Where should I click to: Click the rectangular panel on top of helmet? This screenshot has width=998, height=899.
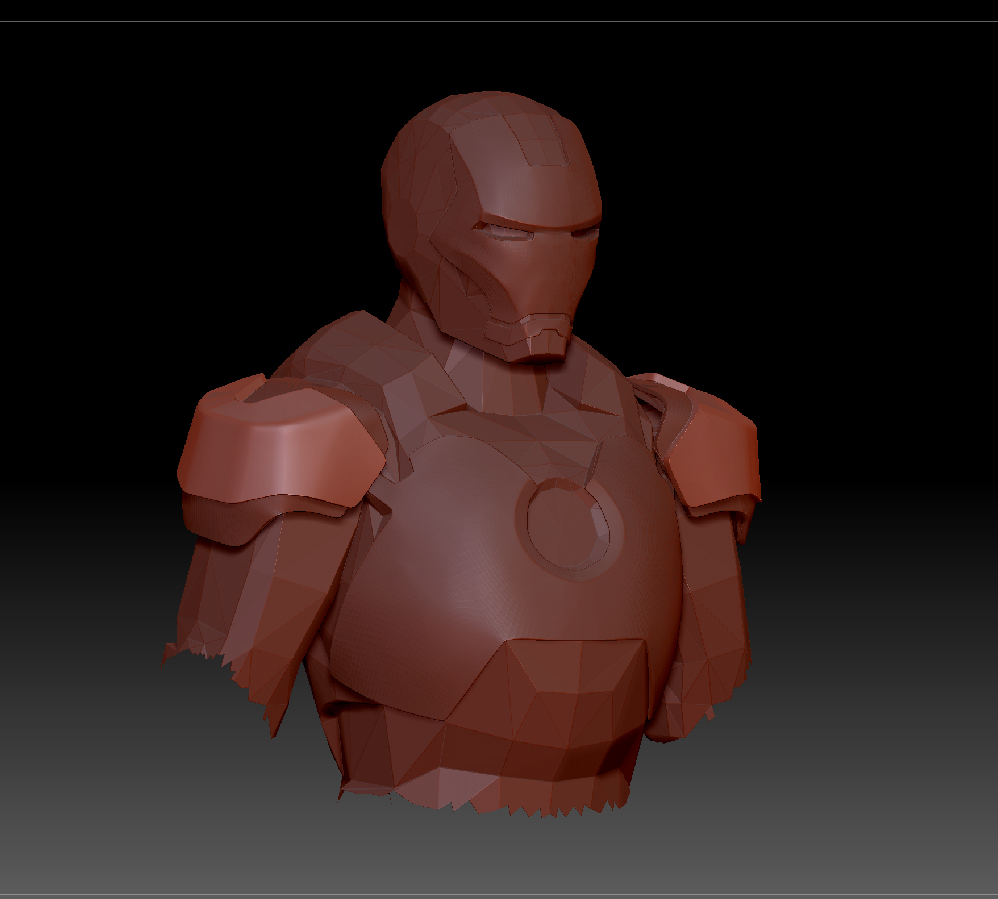tap(538, 142)
